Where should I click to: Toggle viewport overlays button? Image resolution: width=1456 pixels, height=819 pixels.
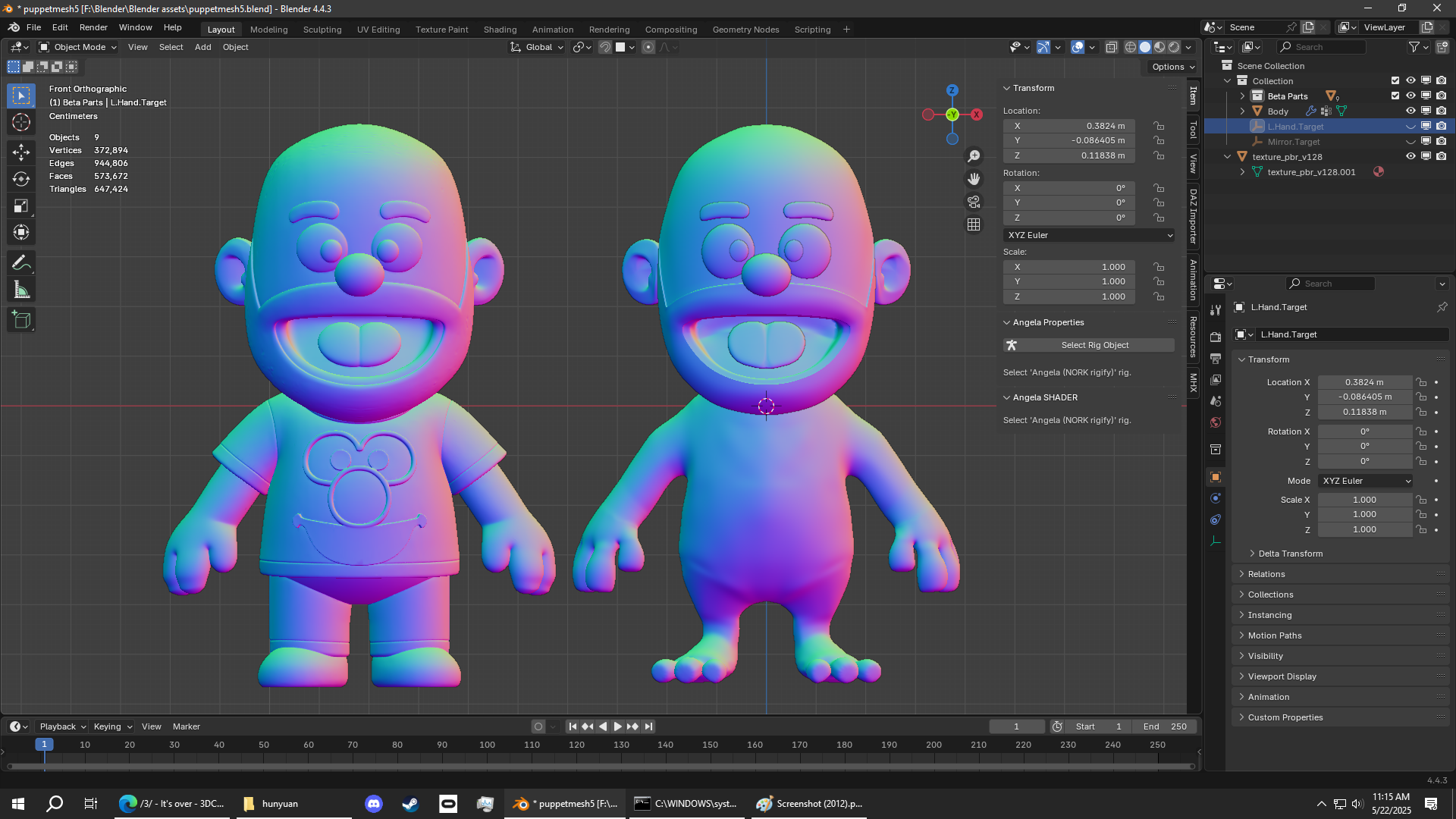(1078, 47)
